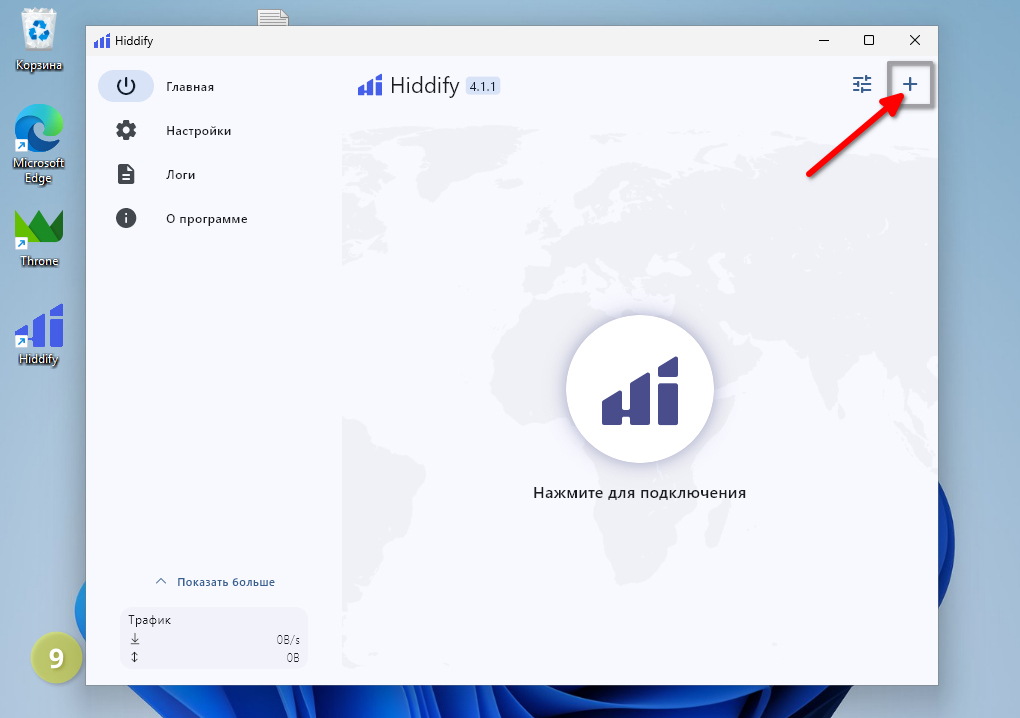Screen dimensions: 1020x718
Task: Expand Показать больше section
Action: point(215,582)
